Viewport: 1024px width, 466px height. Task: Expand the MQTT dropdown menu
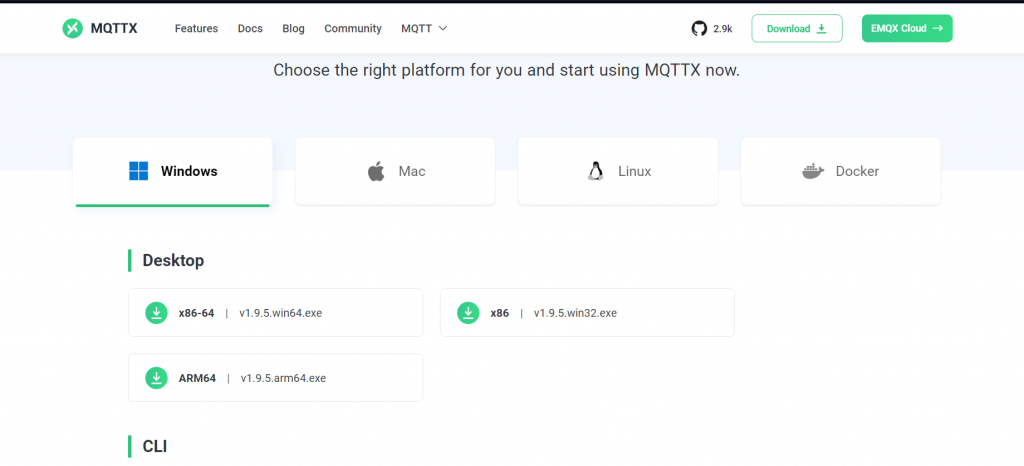coord(424,29)
